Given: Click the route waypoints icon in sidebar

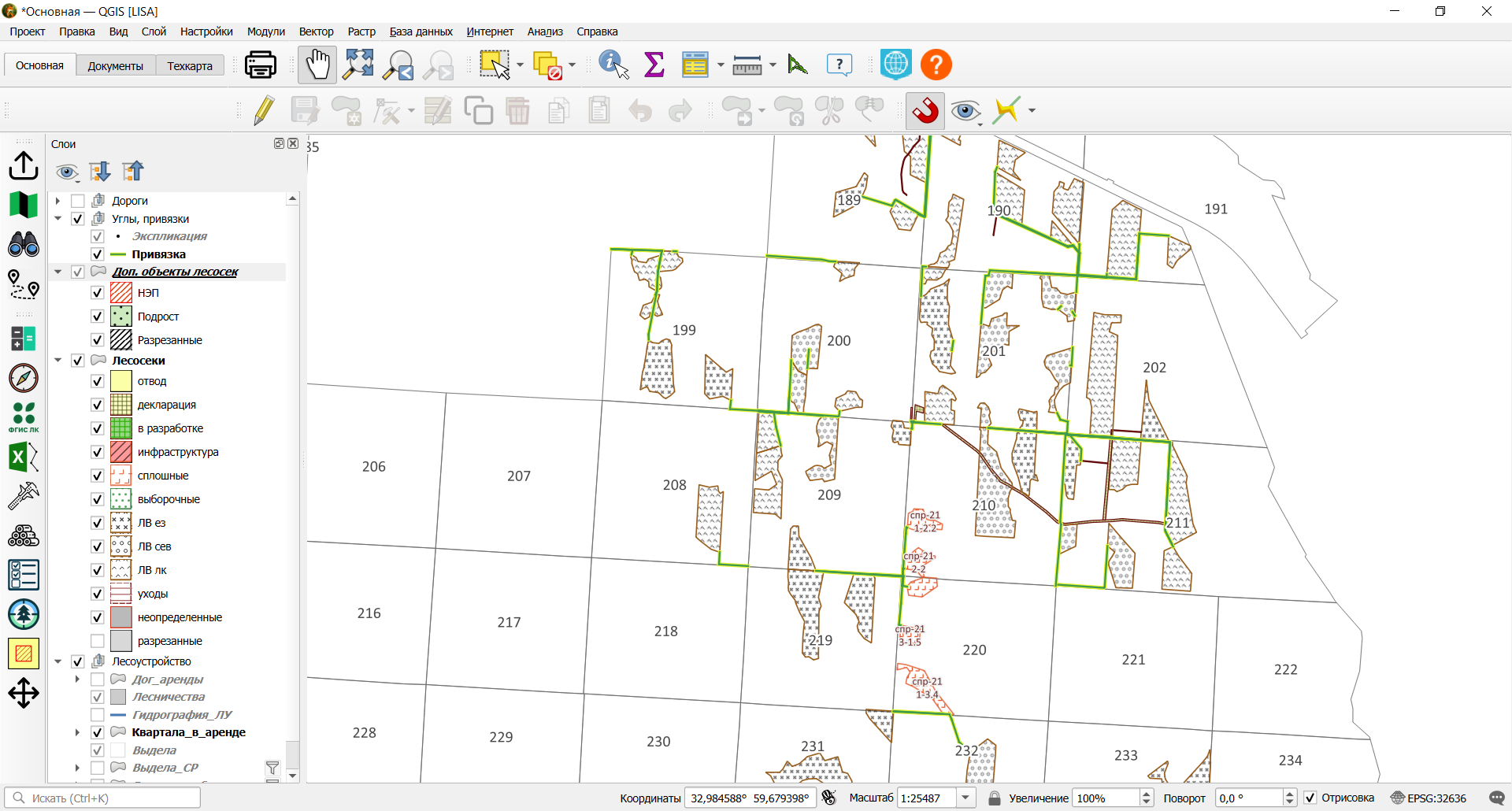Looking at the screenshot, I should click(x=24, y=284).
